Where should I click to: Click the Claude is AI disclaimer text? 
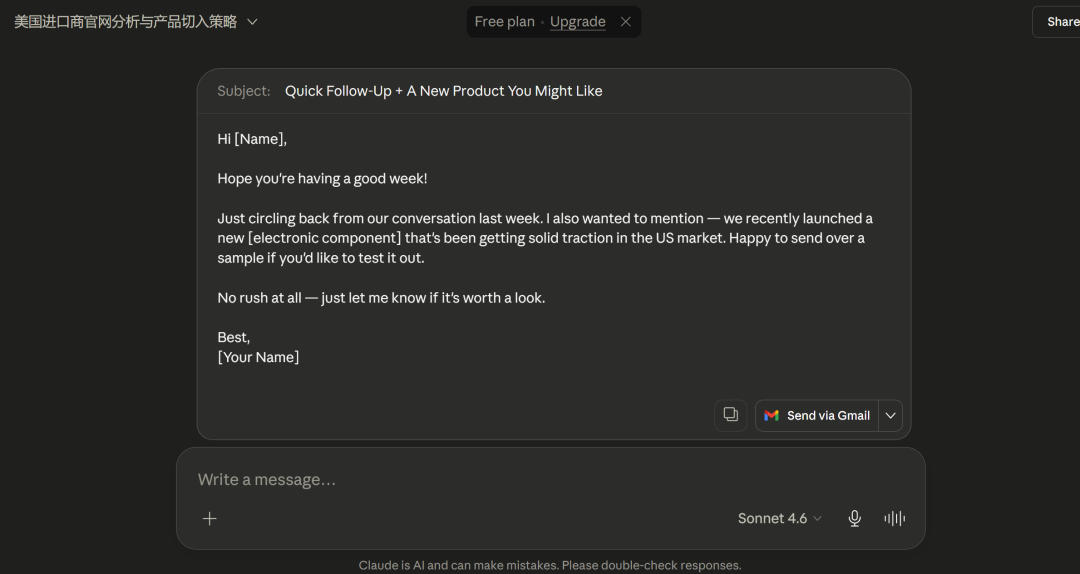pos(550,565)
